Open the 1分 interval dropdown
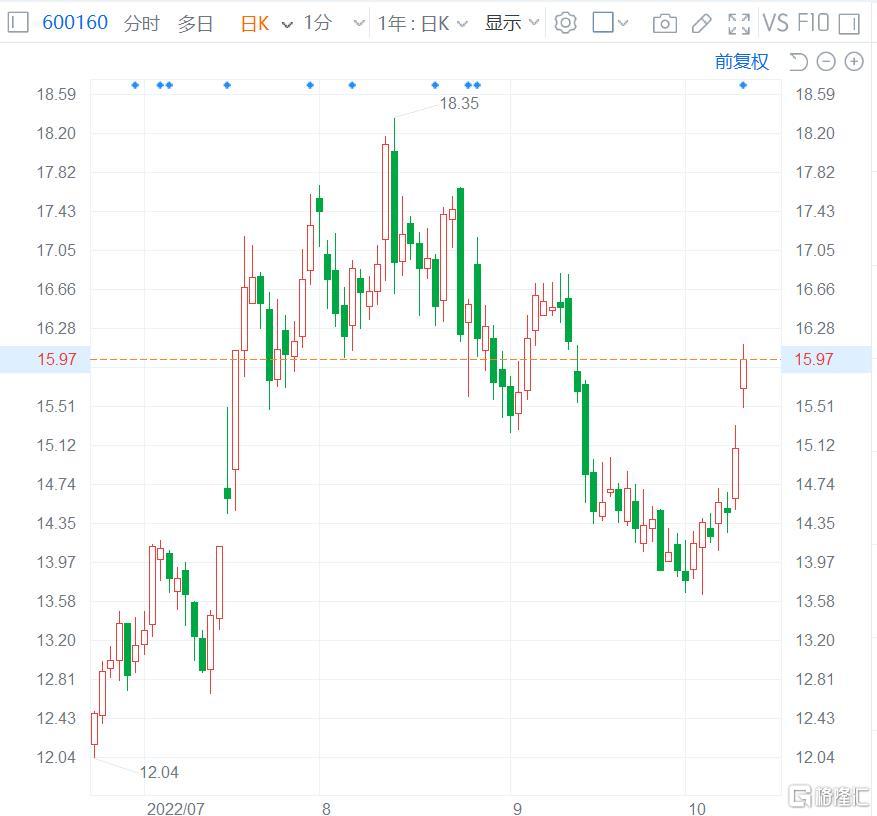 (334, 23)
